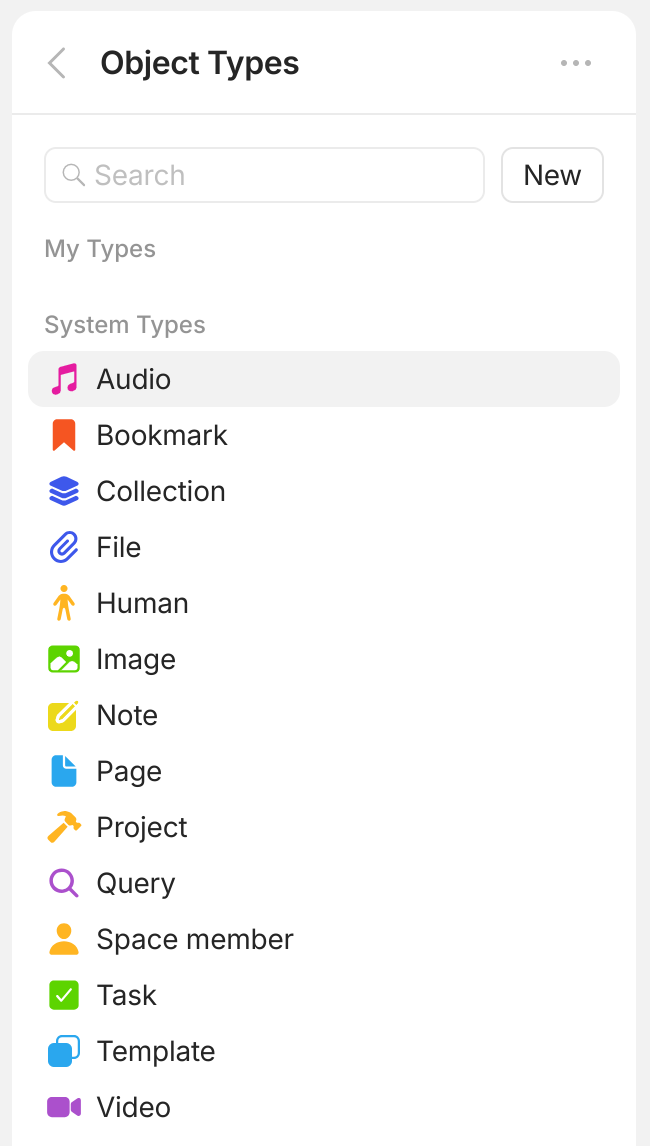Open the Template object type

pos(156,1052)
